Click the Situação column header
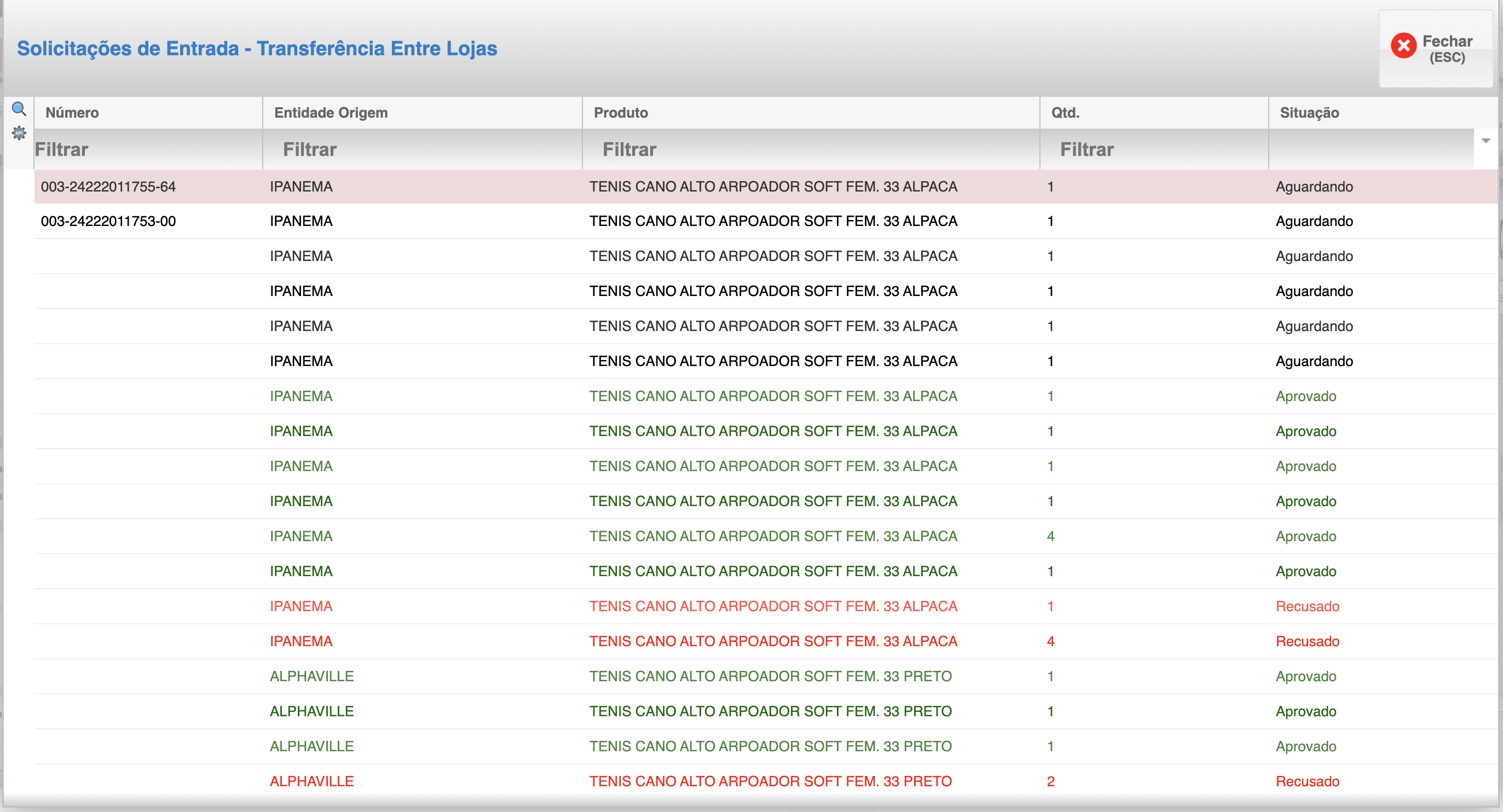Screen dimensions: 1503x812 (x=1309, y=113)
